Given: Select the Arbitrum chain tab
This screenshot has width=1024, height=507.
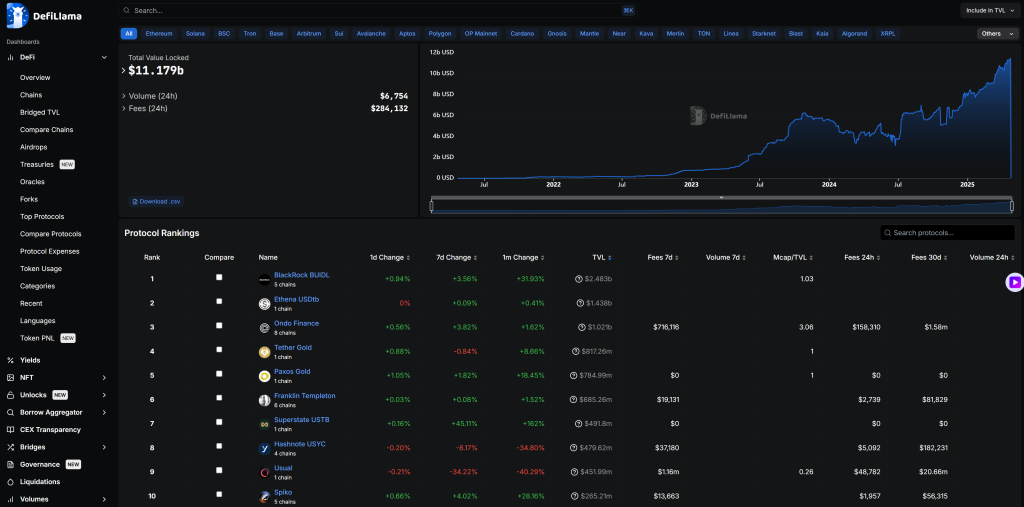Looking at the screenshot, I should click(x=309, y=33).
